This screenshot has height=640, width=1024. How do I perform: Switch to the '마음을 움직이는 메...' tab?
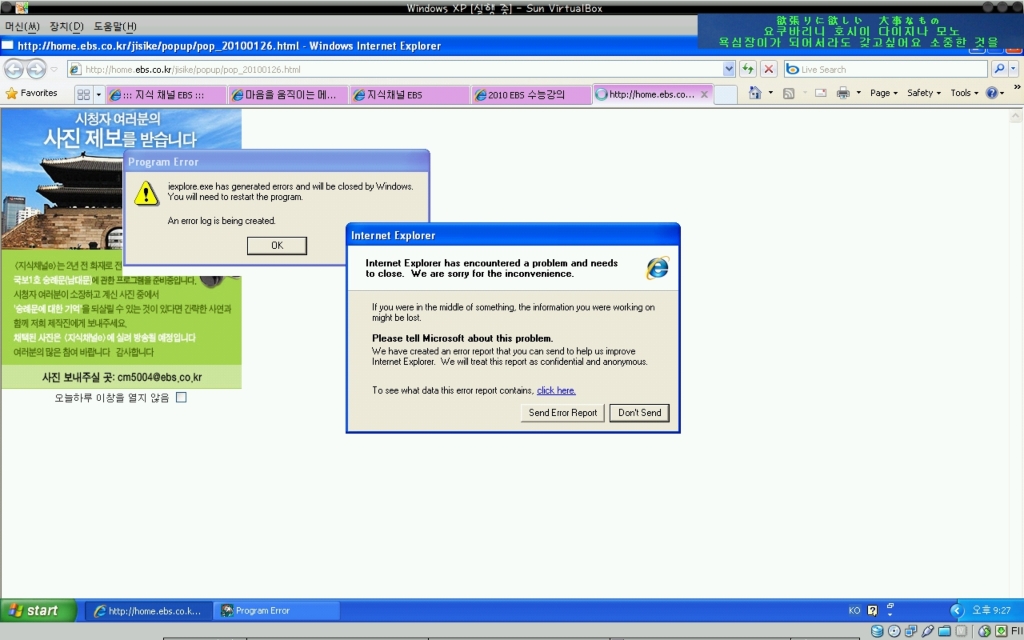coord(288,95)
